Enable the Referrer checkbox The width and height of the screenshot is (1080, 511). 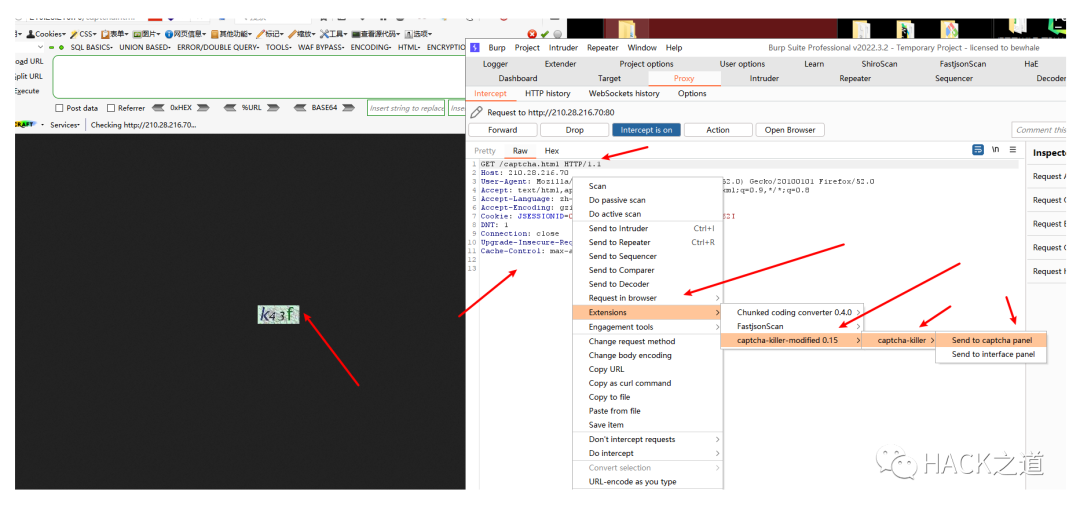111,108
